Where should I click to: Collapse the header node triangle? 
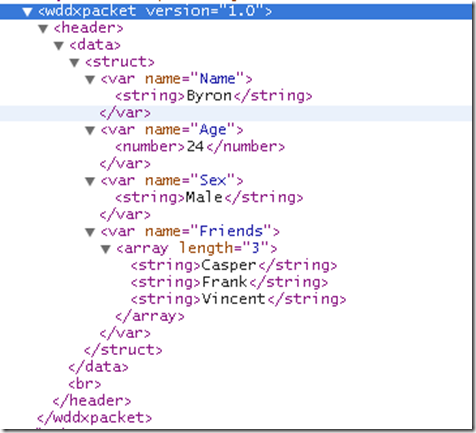tap(43, 29)
